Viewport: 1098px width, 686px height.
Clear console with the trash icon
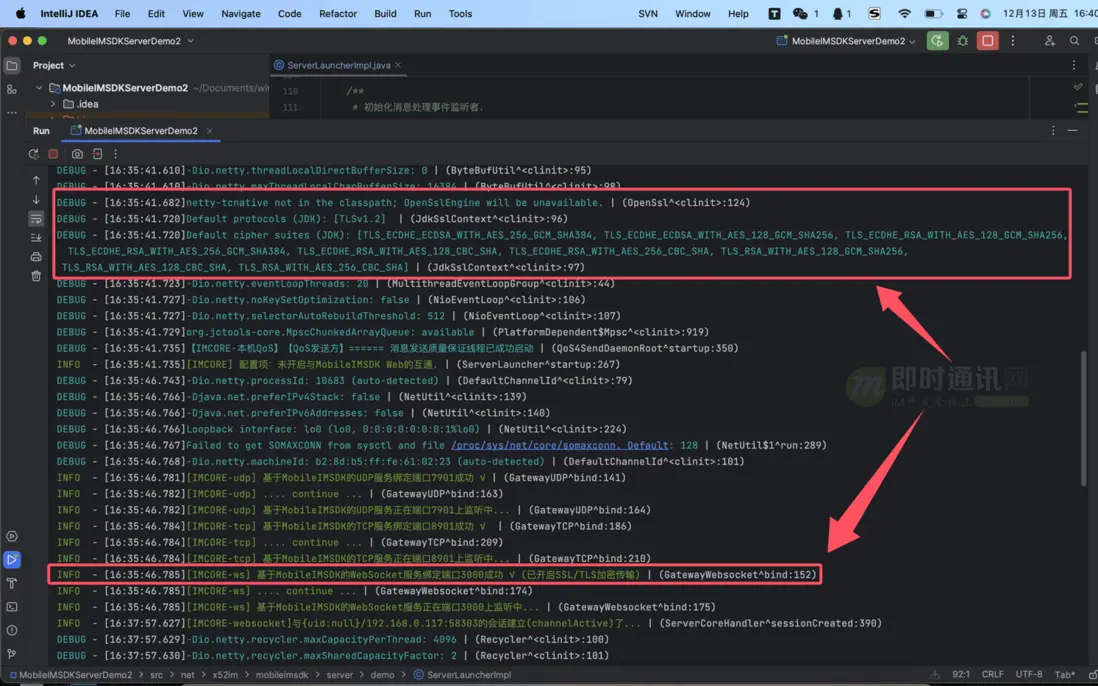tap(36, 276)
